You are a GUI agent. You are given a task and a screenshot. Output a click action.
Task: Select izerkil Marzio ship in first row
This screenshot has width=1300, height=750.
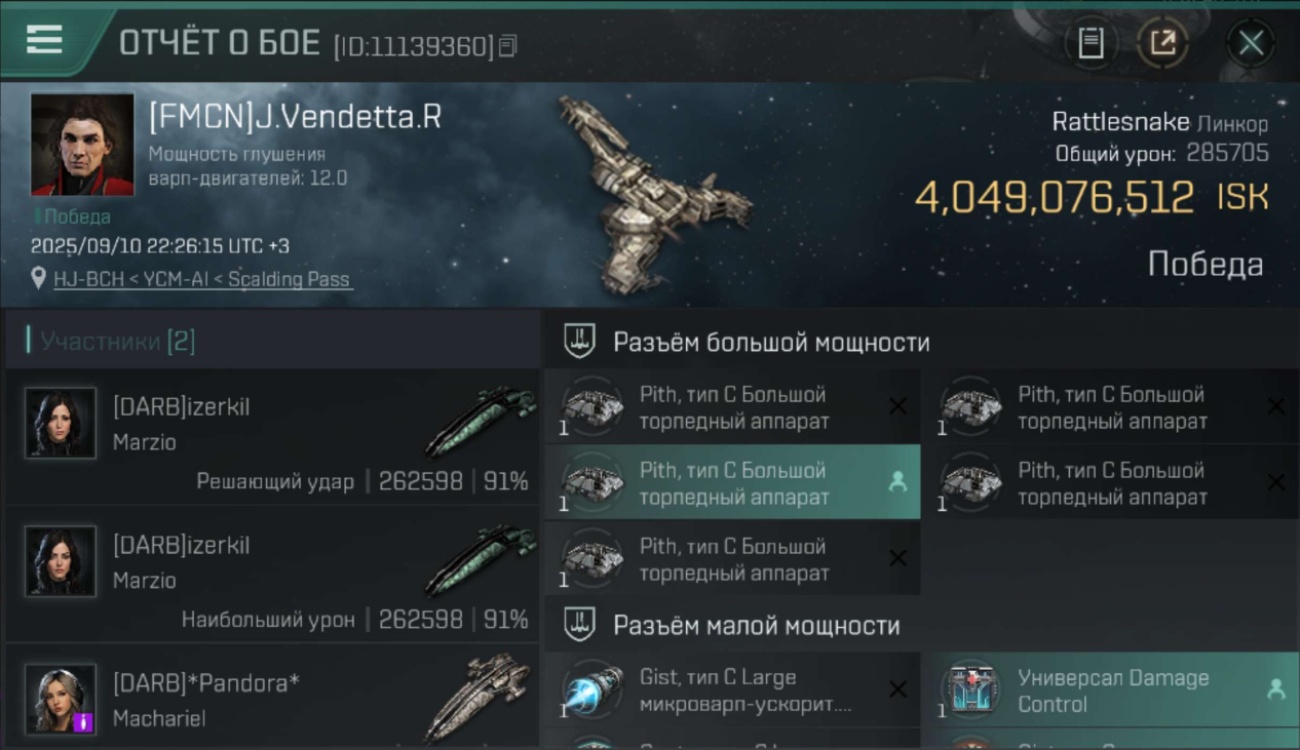pyautogui.click(x=480, y=420)
